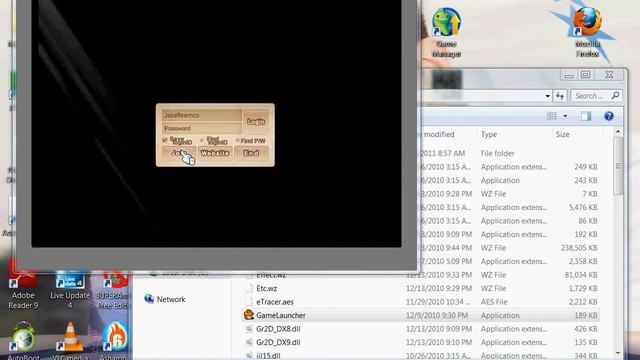Toggle the Find loginID checkbox
Screen dimensions: 640x360
click(202, 140)
